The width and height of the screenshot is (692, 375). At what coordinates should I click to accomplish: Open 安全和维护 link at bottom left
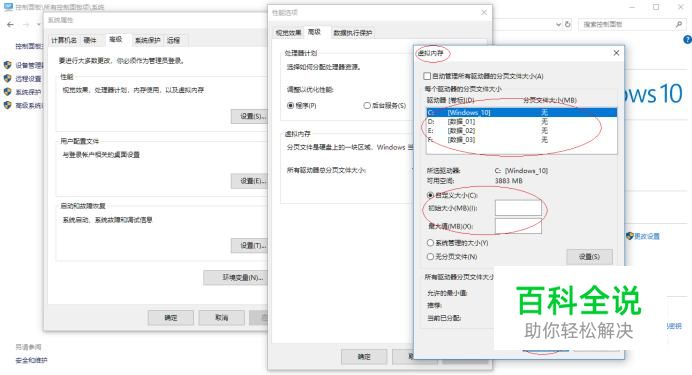(x=31, y=360)
